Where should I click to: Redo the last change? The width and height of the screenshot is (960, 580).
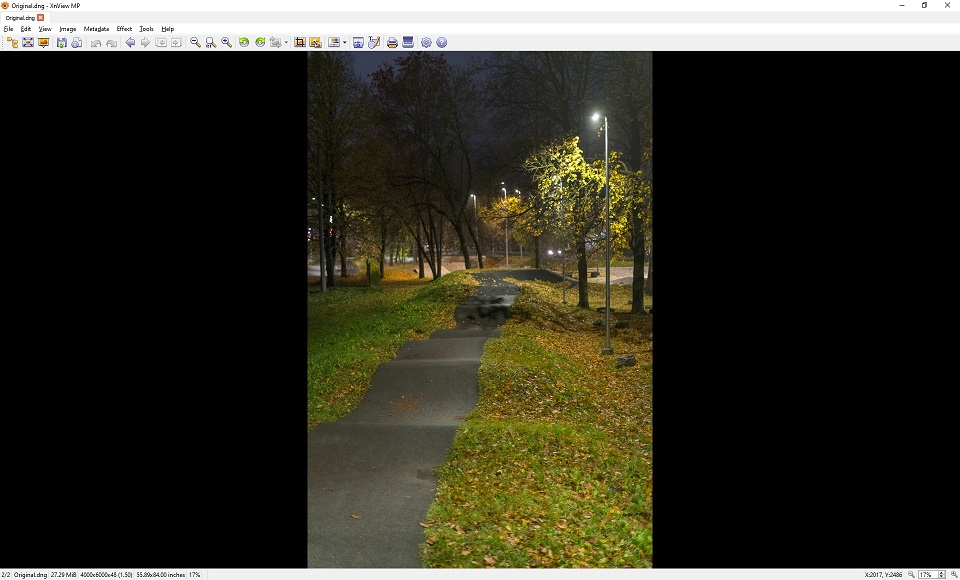(x=111, y=43)
